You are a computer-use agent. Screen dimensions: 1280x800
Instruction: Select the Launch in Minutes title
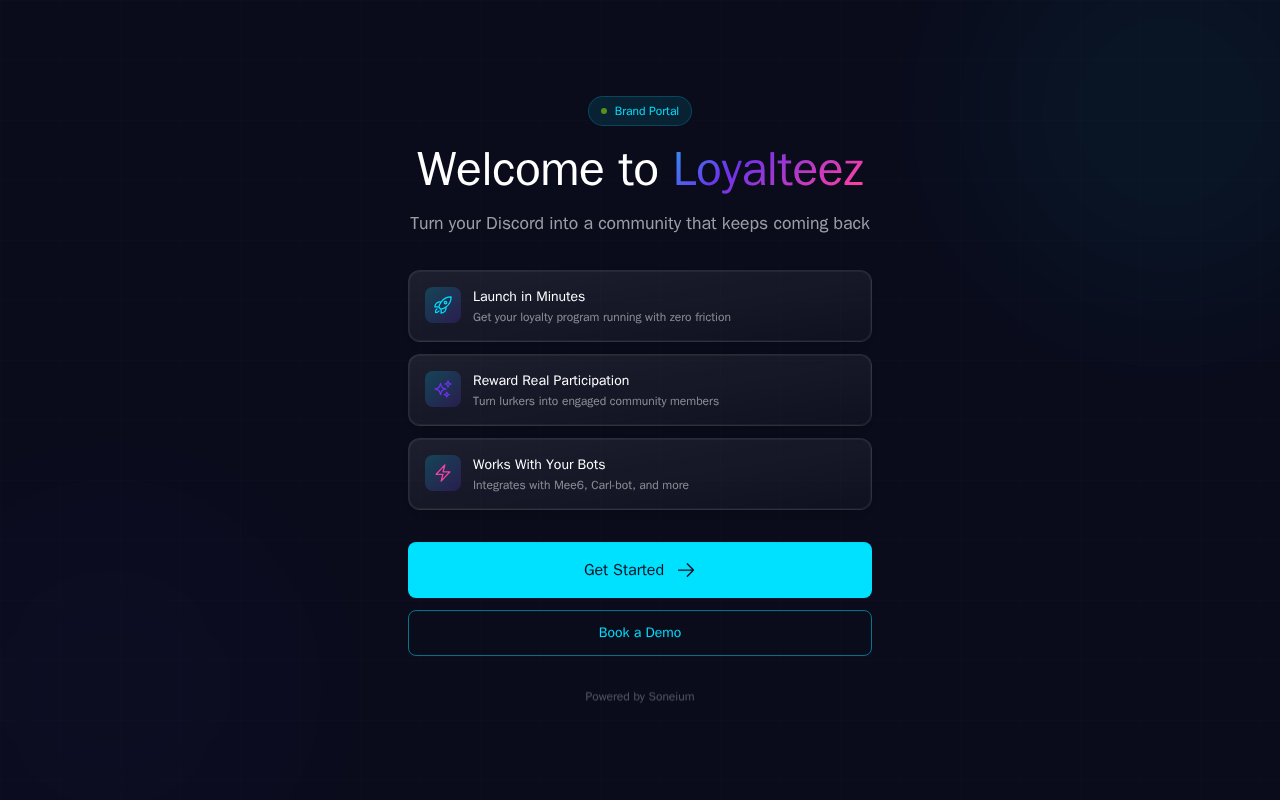529,297
